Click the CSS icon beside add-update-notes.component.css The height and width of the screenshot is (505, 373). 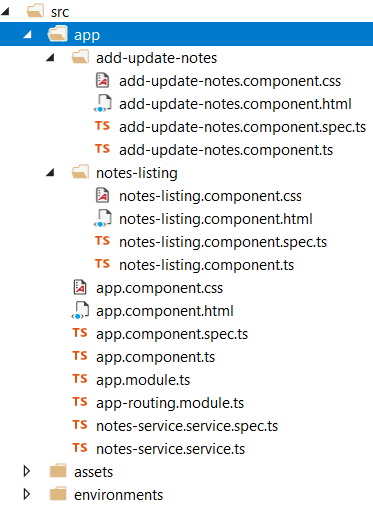pos(102,80)
